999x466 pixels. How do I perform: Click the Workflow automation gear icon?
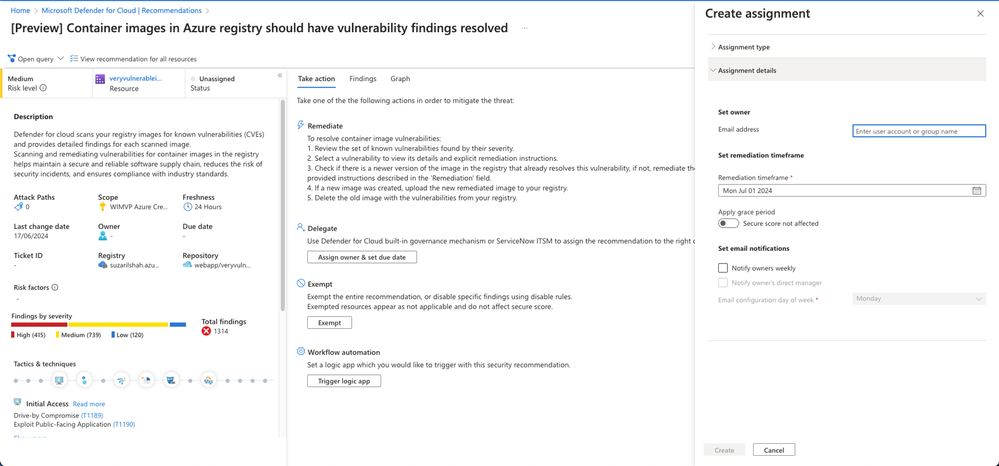point(301,352)
